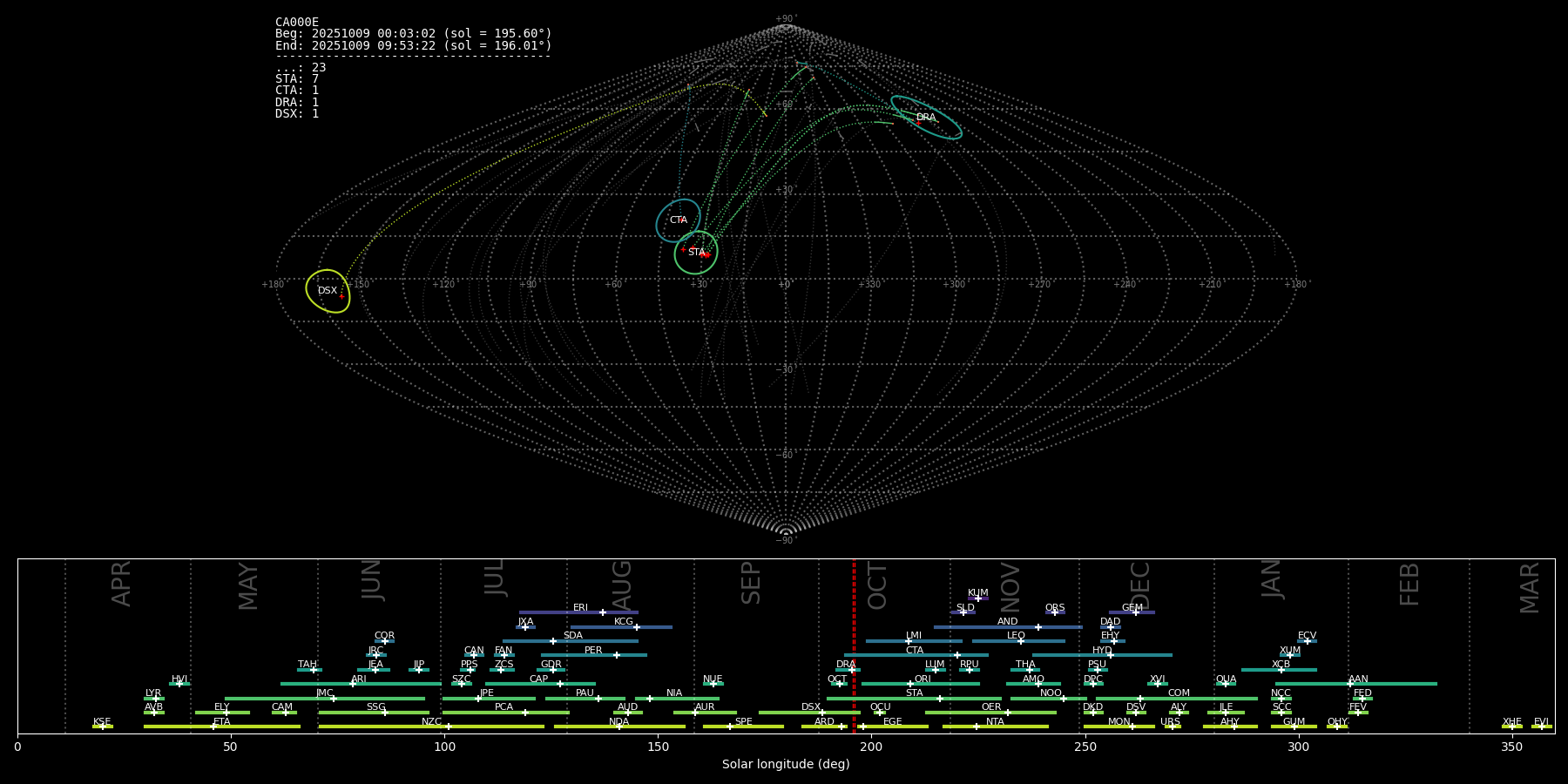Click the KUM shower label at timeline top
This screenshot has width=1568, height=784.
(977, 593)
